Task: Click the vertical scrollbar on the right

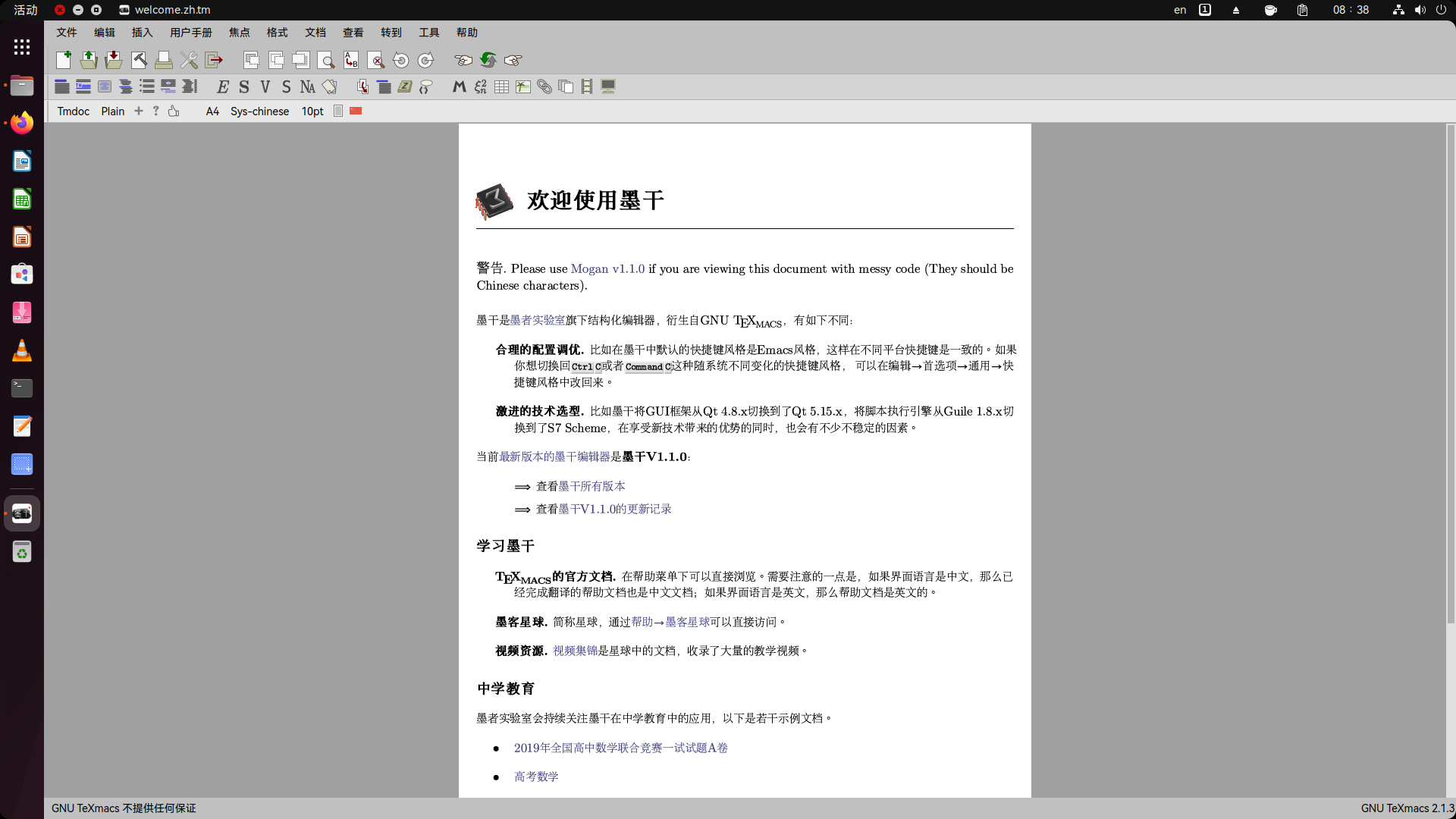Action: click(x=1451, y=375)
